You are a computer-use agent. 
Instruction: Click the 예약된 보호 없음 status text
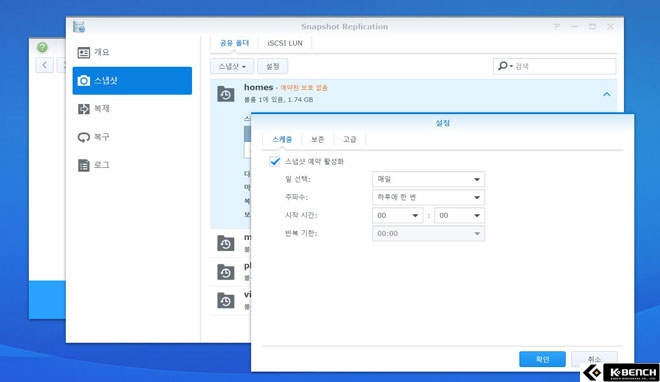click(304, 88)
